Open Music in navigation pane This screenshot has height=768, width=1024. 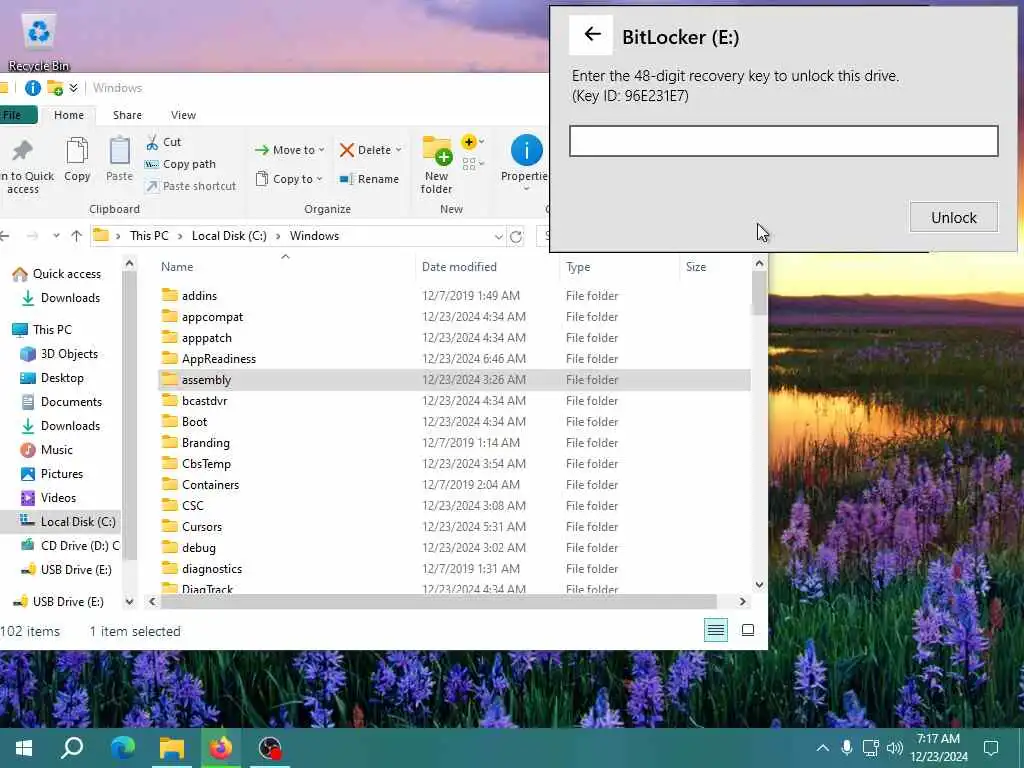pos(56,450)
